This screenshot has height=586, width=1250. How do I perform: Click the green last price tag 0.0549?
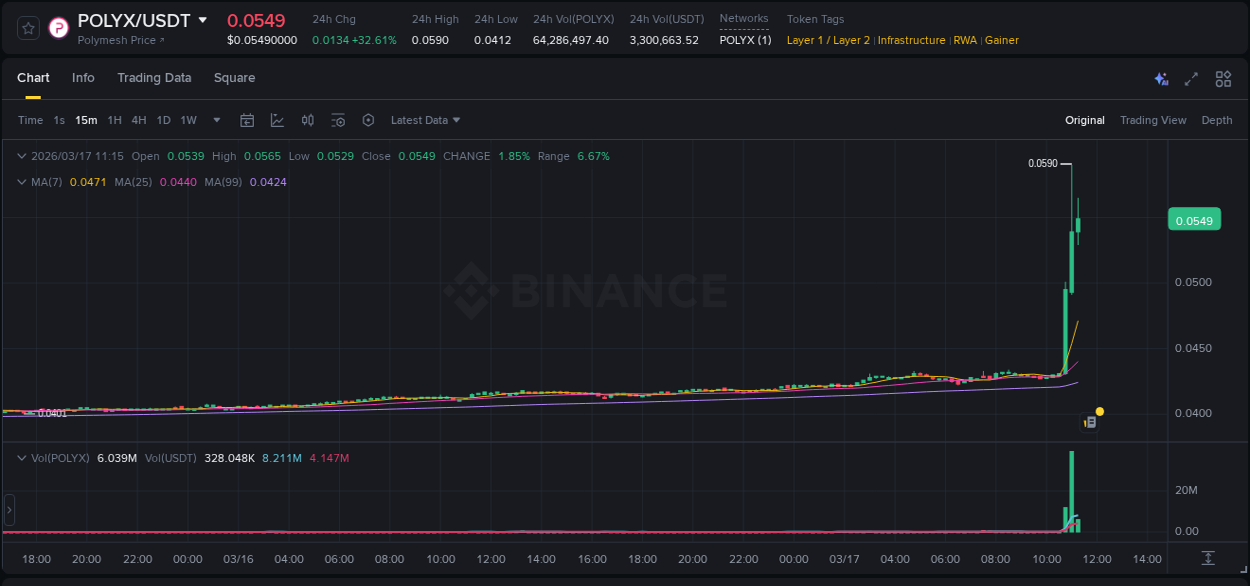[x=1194, y=219]
